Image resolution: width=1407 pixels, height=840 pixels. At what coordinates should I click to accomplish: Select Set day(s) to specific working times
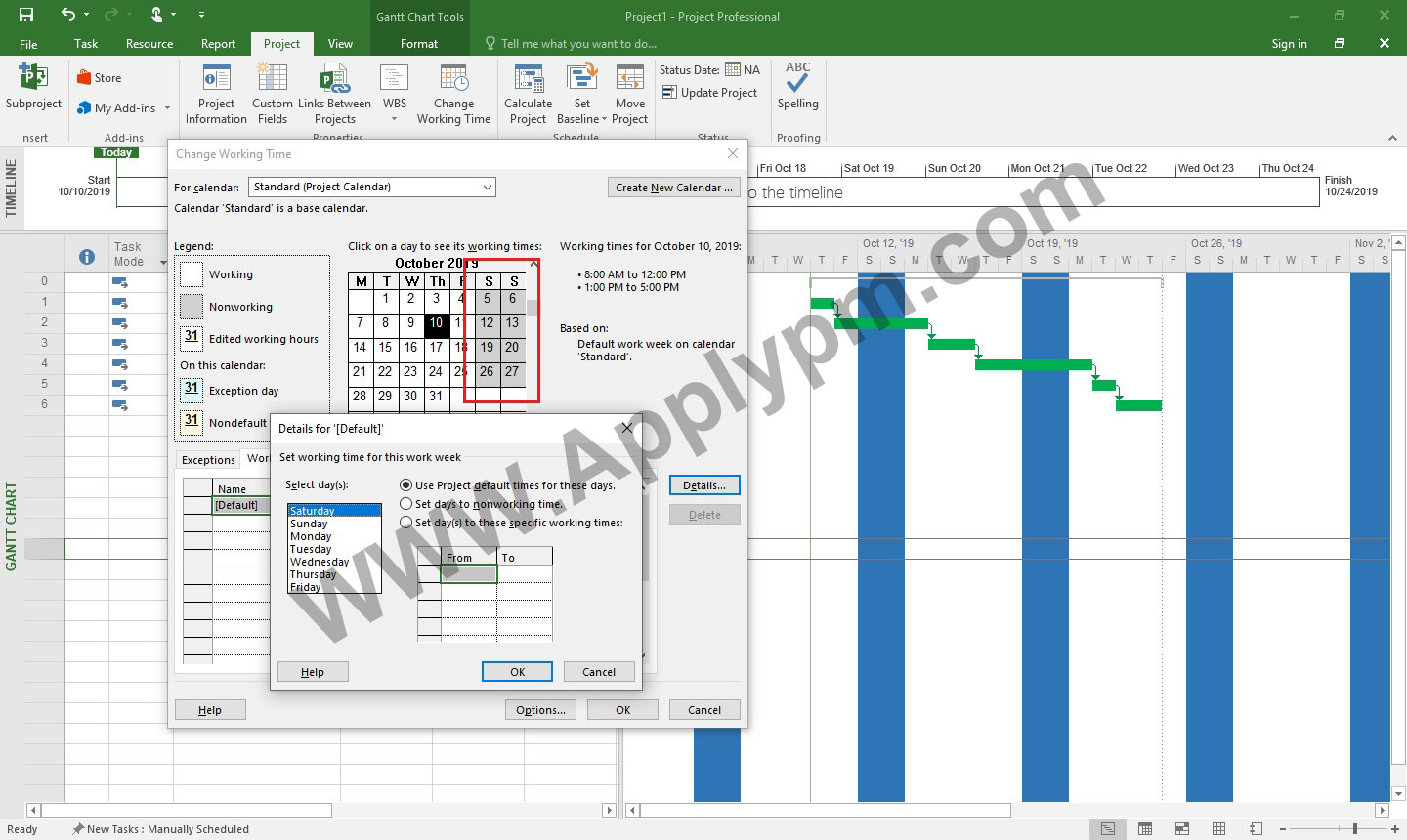406,523
